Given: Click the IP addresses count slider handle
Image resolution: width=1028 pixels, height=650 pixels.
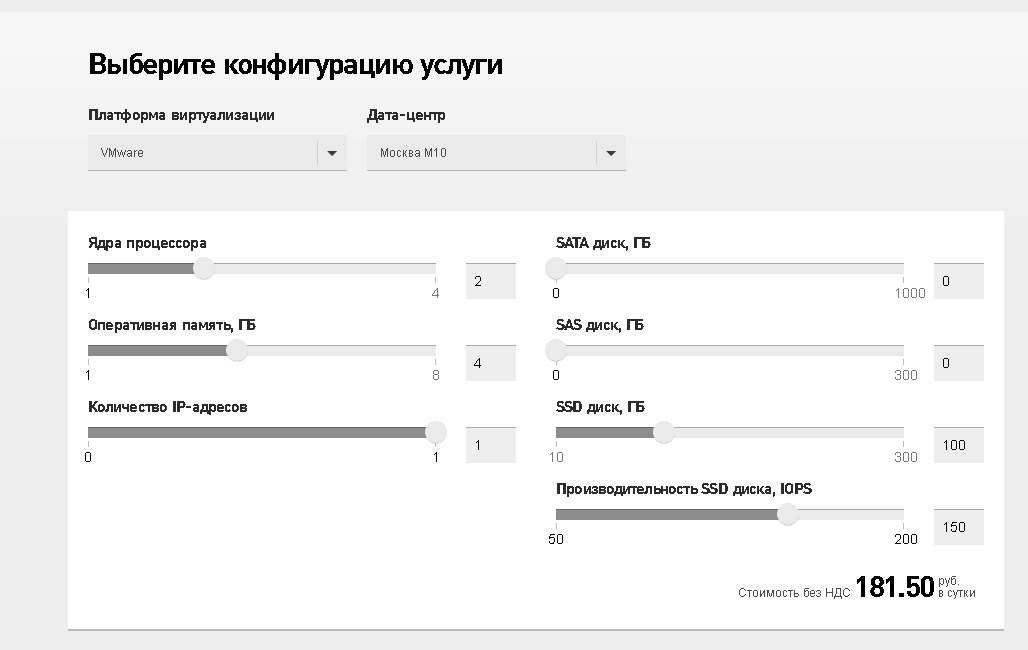Looking at the screenshot, I should point(435,432).
